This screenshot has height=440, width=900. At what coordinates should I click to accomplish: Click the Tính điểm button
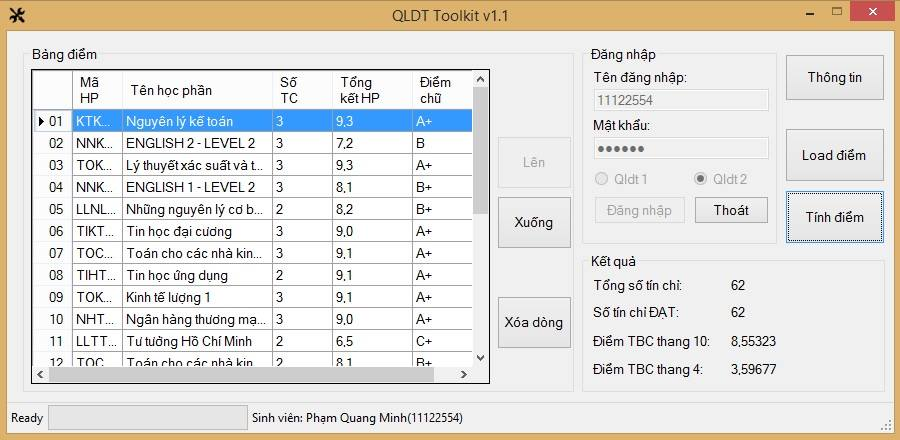click(834, 217)
